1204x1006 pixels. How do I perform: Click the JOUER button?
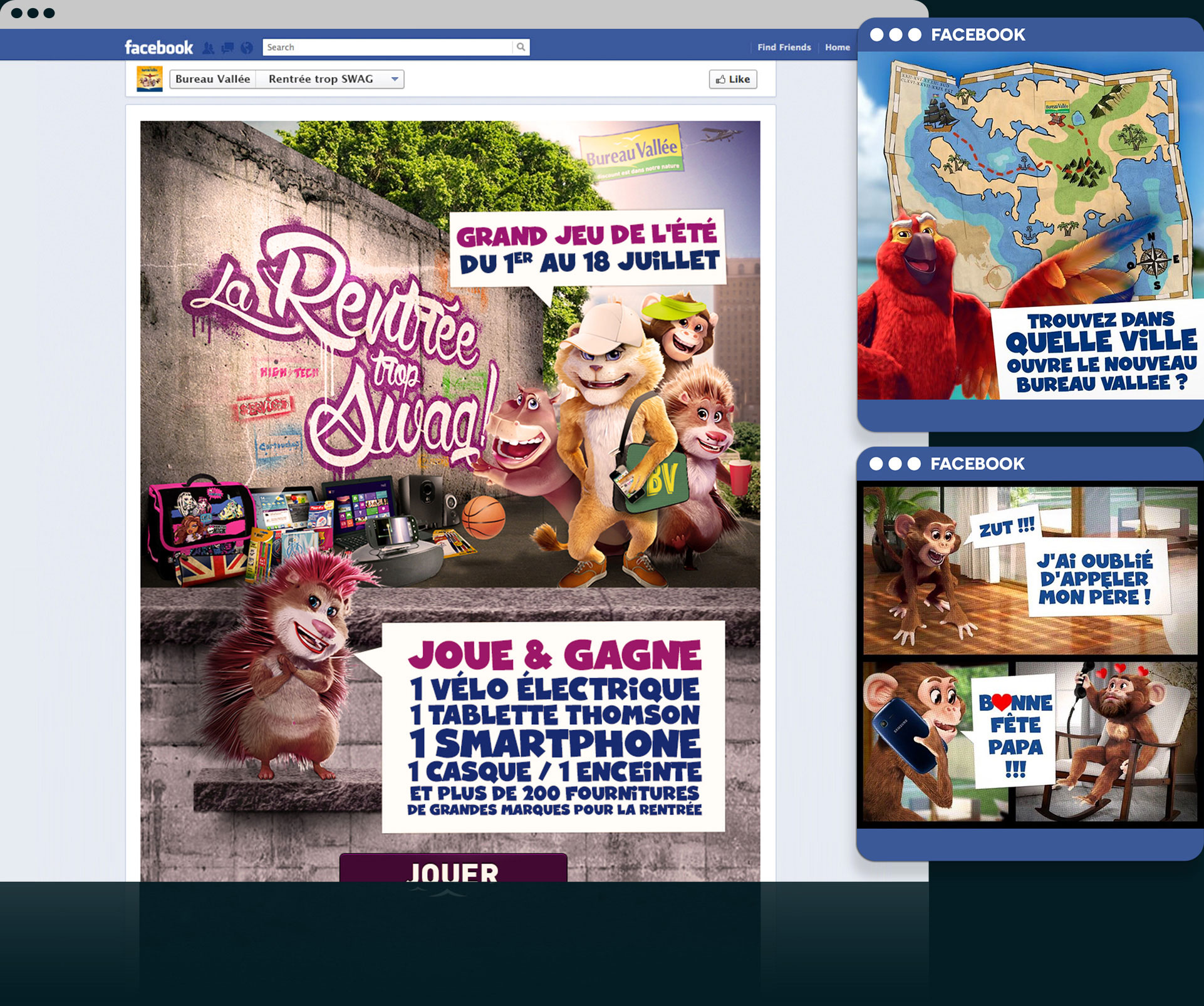(453, 868)
